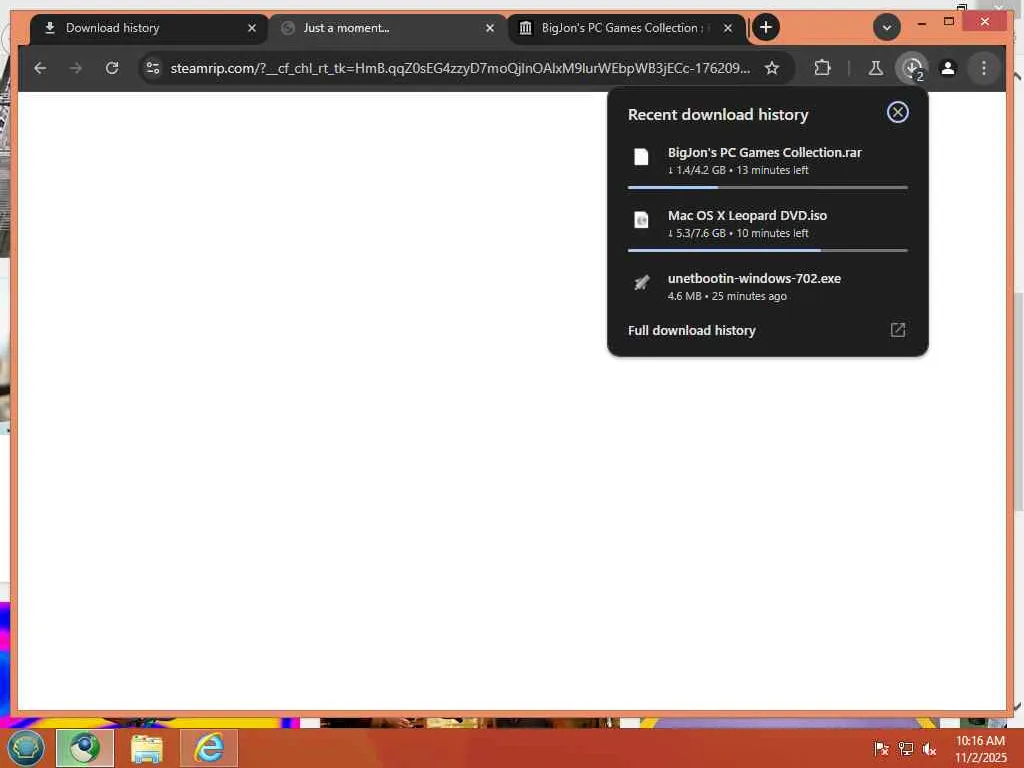Viewport: 1024px width, 768px height.
Task: Open the taskbar clock showing 10:16 AM
Action: (x=980, y=749)
